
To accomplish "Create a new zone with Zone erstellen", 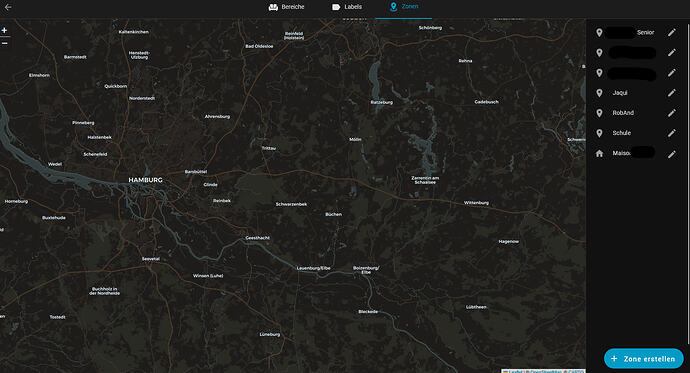I will pos(643,359).
